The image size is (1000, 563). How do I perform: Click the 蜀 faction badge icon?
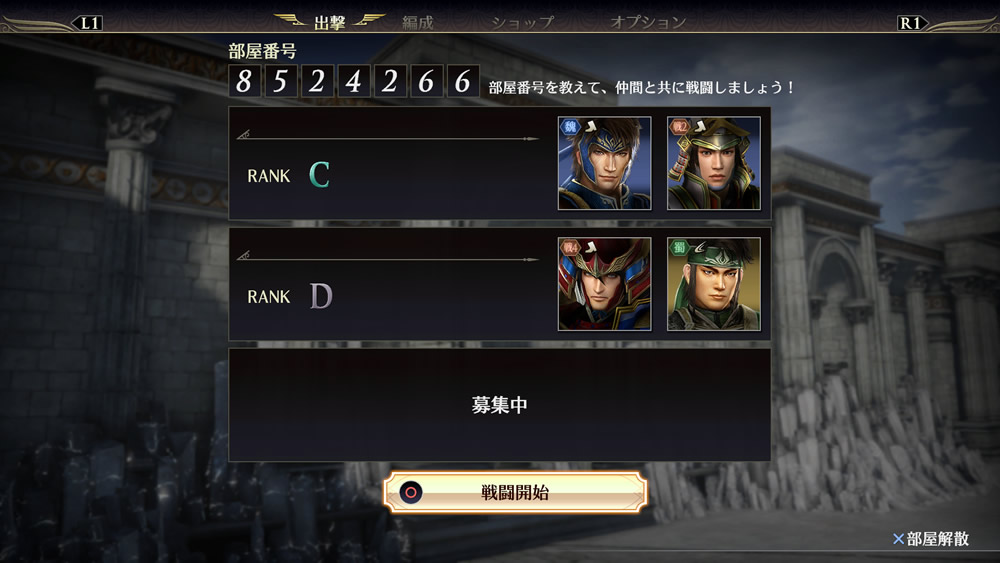pos(679,247)
